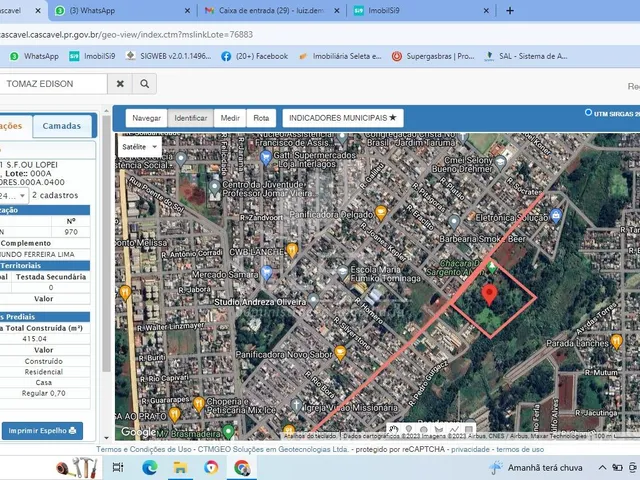Open the WhatsApp bookmark
Screen dimensions: 640x480
pyautogui.click(x=35, y=56)
